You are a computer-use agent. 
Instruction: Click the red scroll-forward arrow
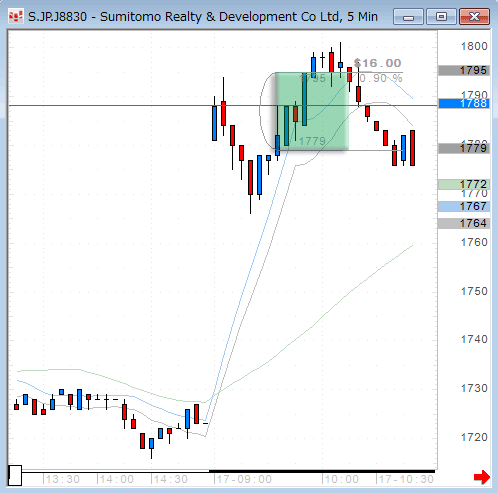pyautogui.click(x=482, y=477)
